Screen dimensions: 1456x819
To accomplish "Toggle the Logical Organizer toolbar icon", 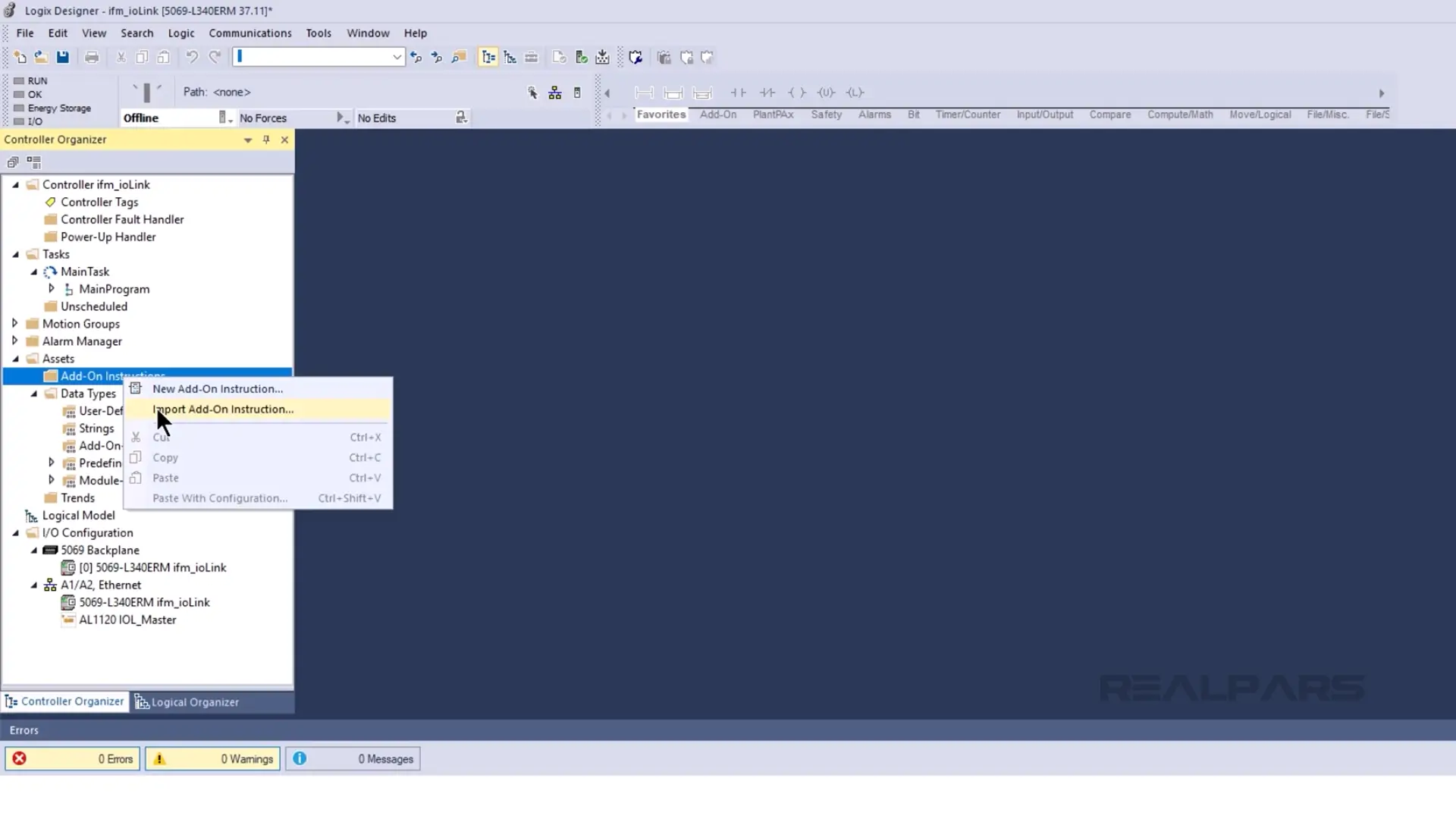I will pos(510,57).
